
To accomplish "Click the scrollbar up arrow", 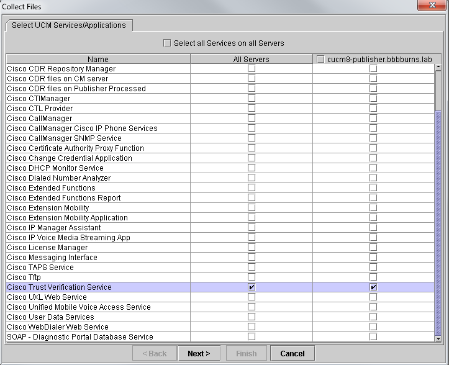I will pyautogui.click(x=438, y=67).
